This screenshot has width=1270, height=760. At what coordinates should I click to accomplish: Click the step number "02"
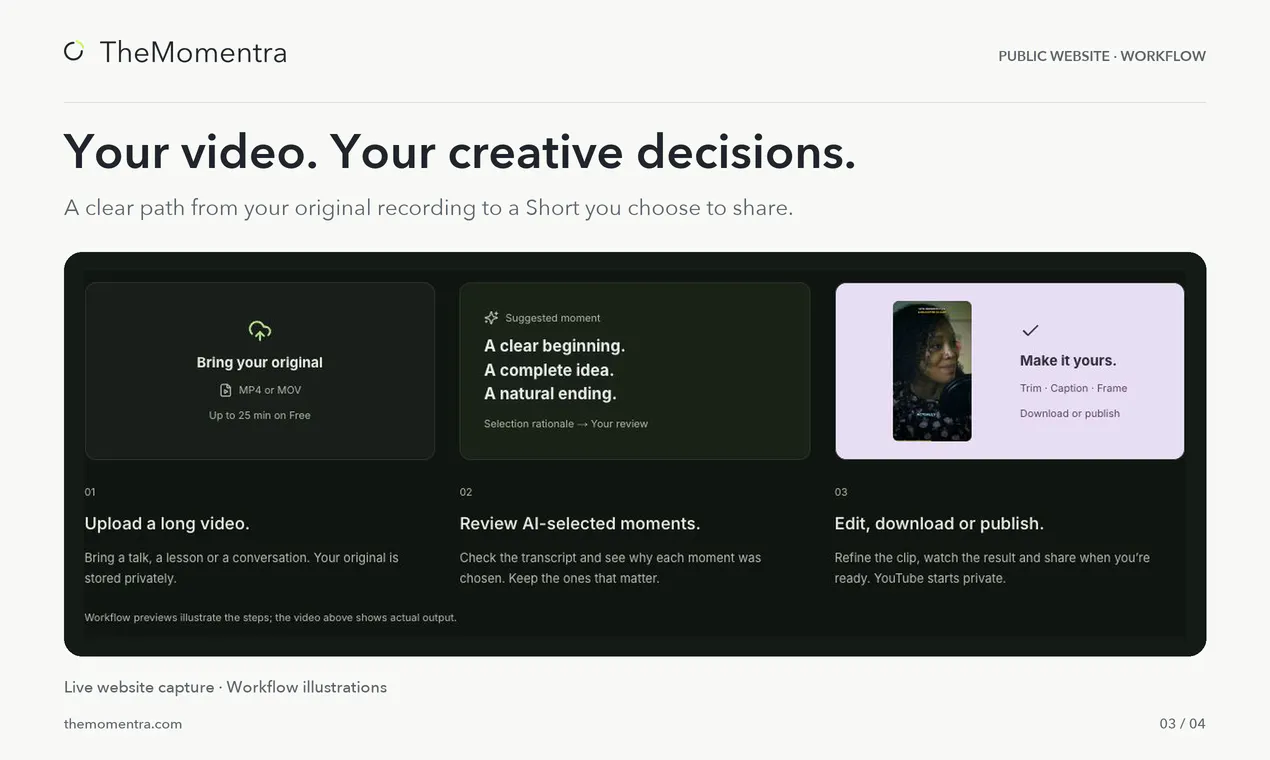[x=466, y=492]
